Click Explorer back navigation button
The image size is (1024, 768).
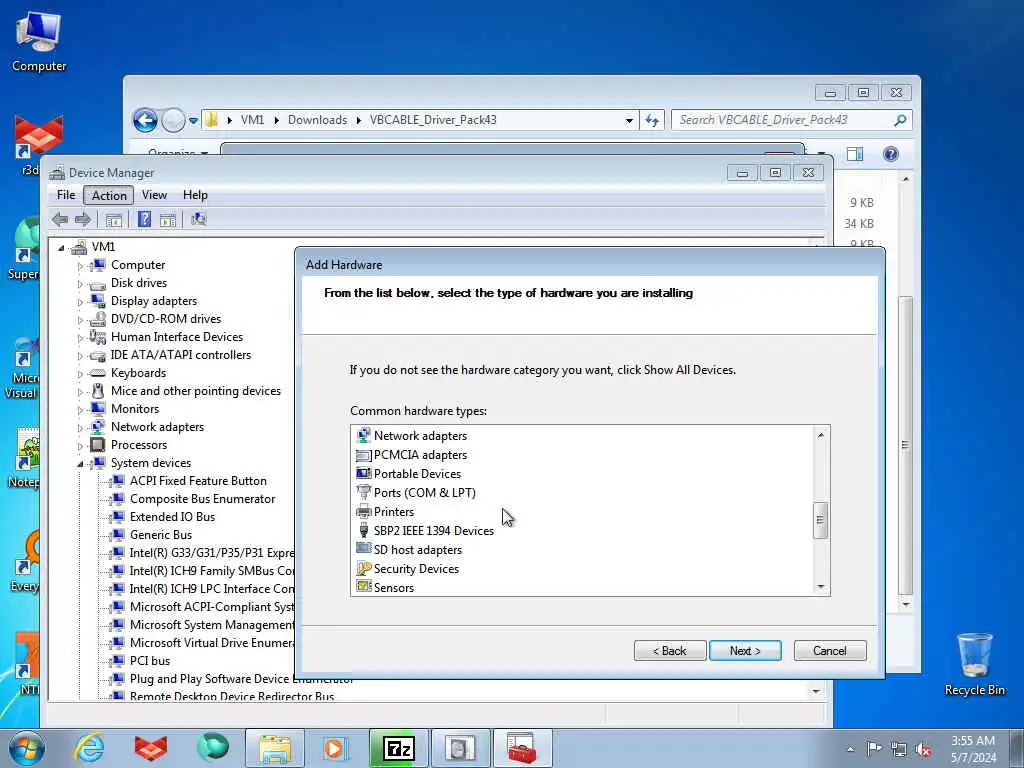click(x=146, y=120)
